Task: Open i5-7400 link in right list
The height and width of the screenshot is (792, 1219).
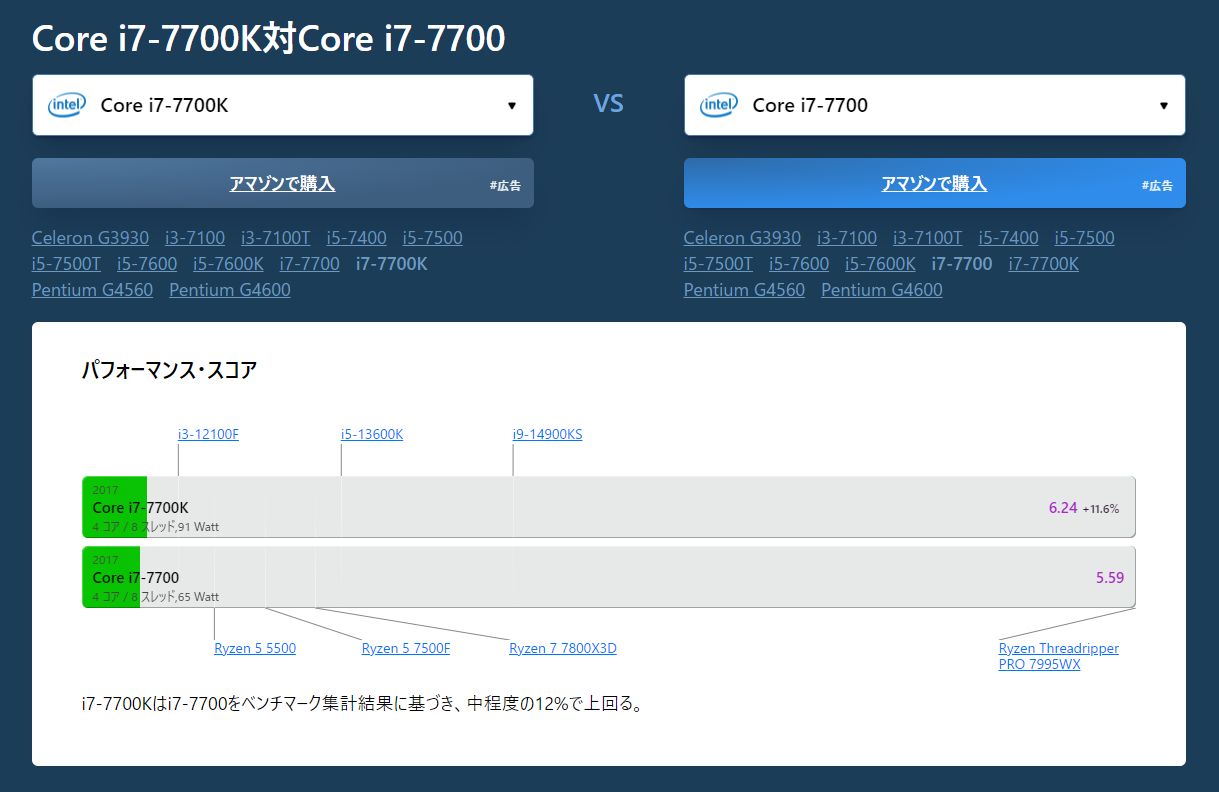Action: (x=1009, y=238)
